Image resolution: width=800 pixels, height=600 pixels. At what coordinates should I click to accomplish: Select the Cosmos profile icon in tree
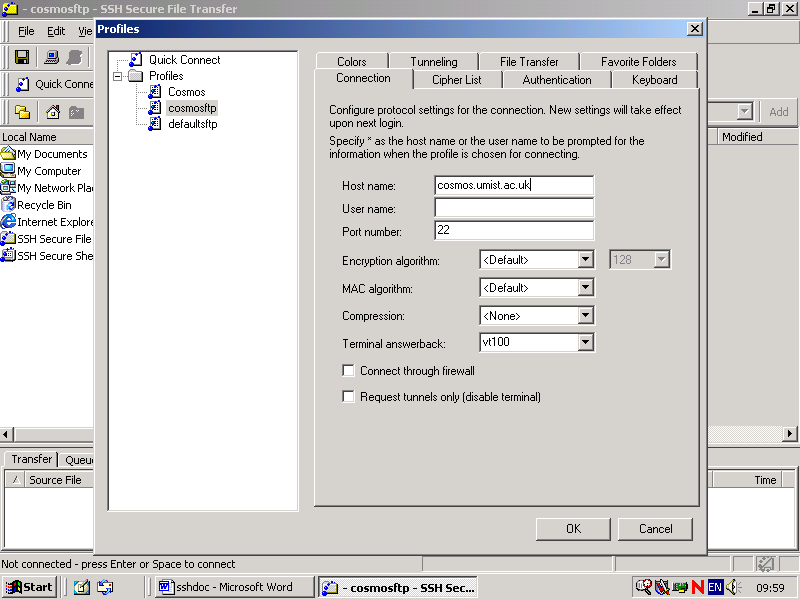pyautogui.click(x=155, y=92)
